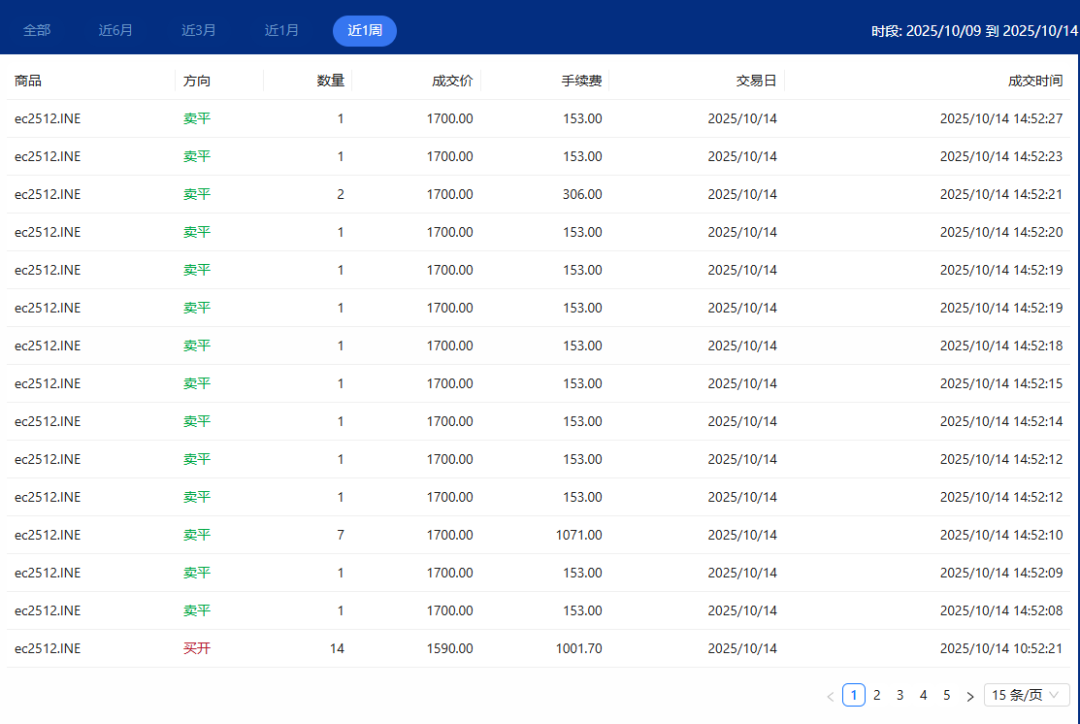Go to previous page arrow
The image size is (1080, 724).
coord(830,696)
